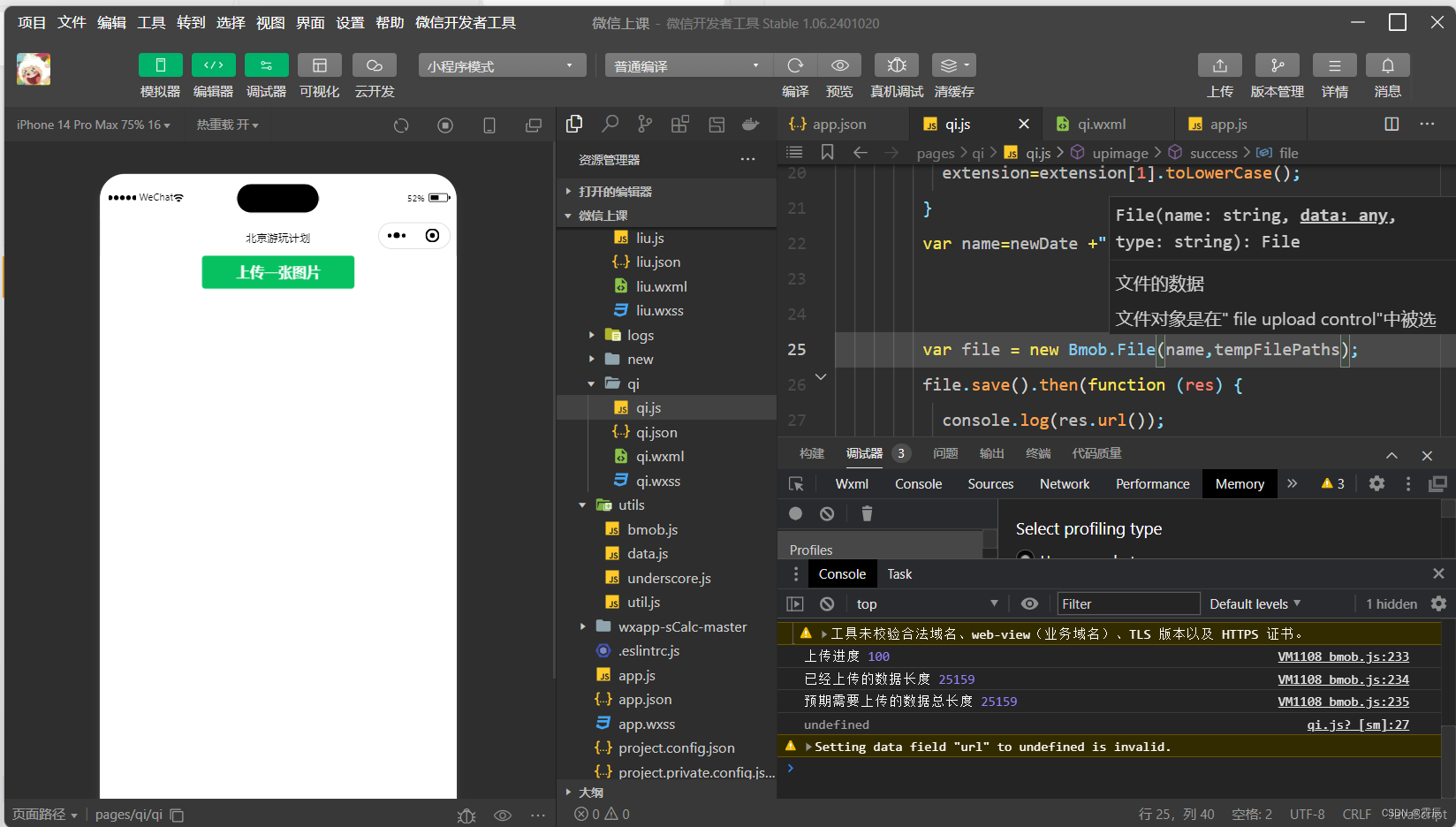Open Messages (消息) bell icon

point(1388,65)
